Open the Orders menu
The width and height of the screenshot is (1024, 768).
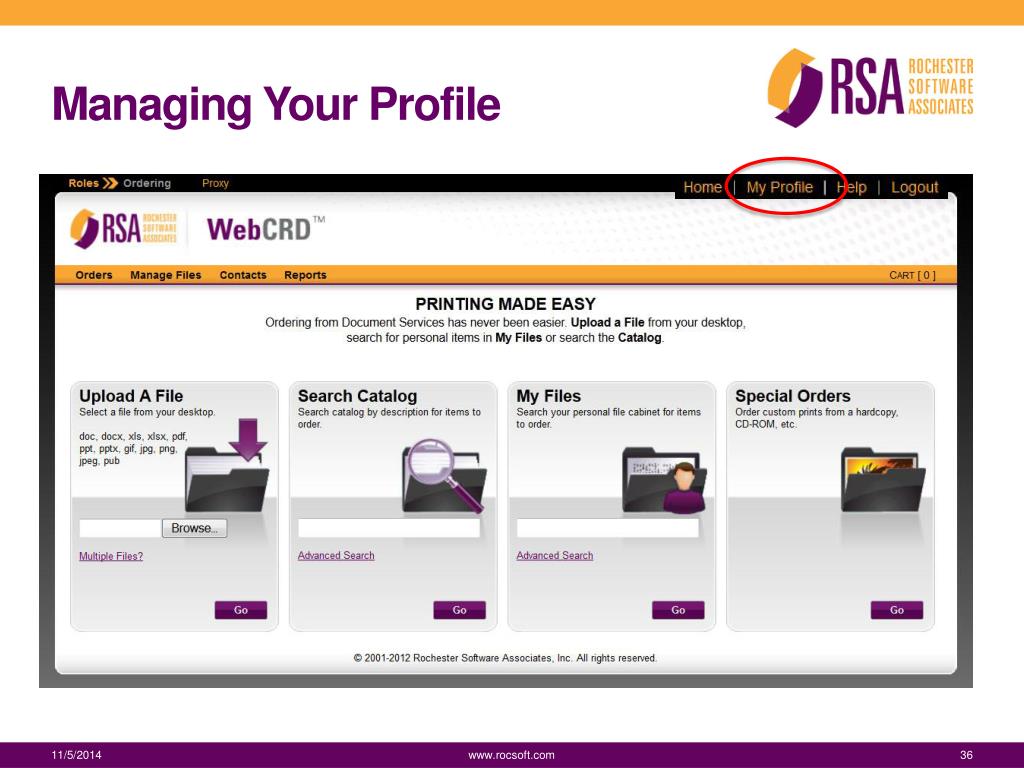[94, 275]
